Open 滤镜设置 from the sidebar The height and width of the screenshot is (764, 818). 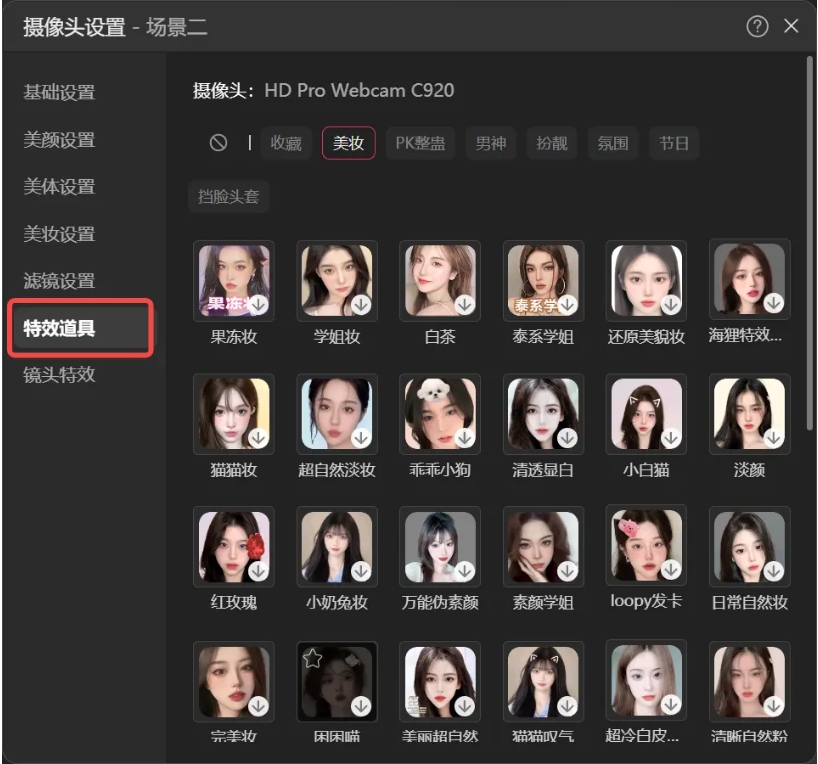pyautogui.click(x=59, y=281)
